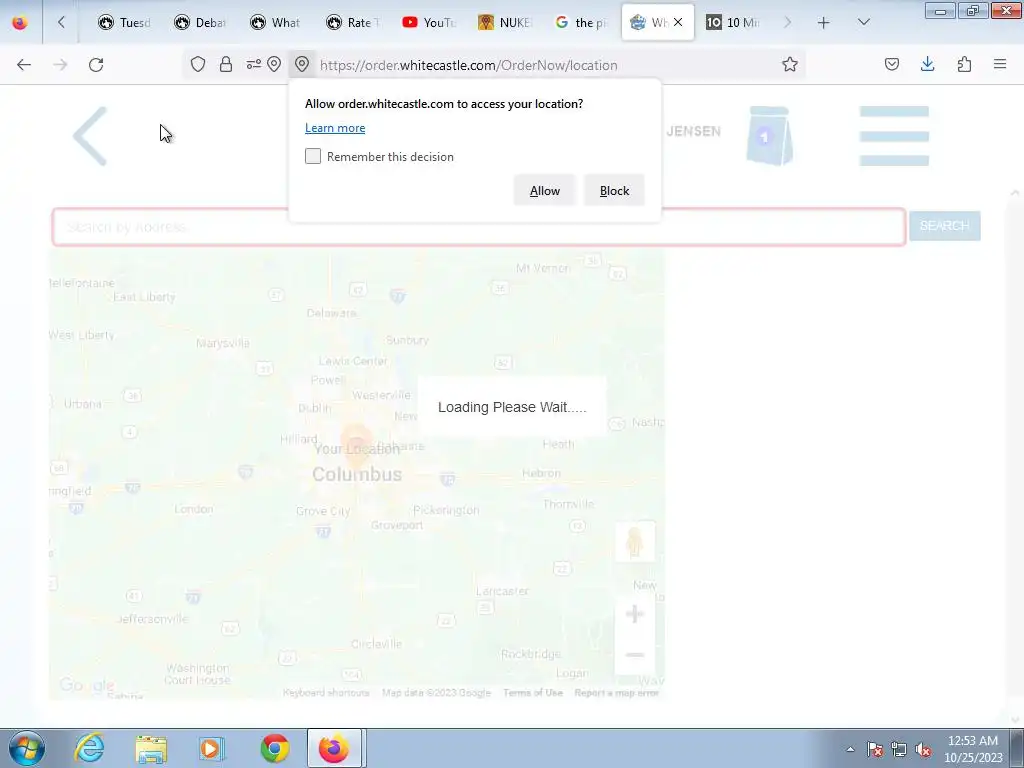Show site security padlock info
This screenshot has height=768, width=1024.
(x=226, y=64)
